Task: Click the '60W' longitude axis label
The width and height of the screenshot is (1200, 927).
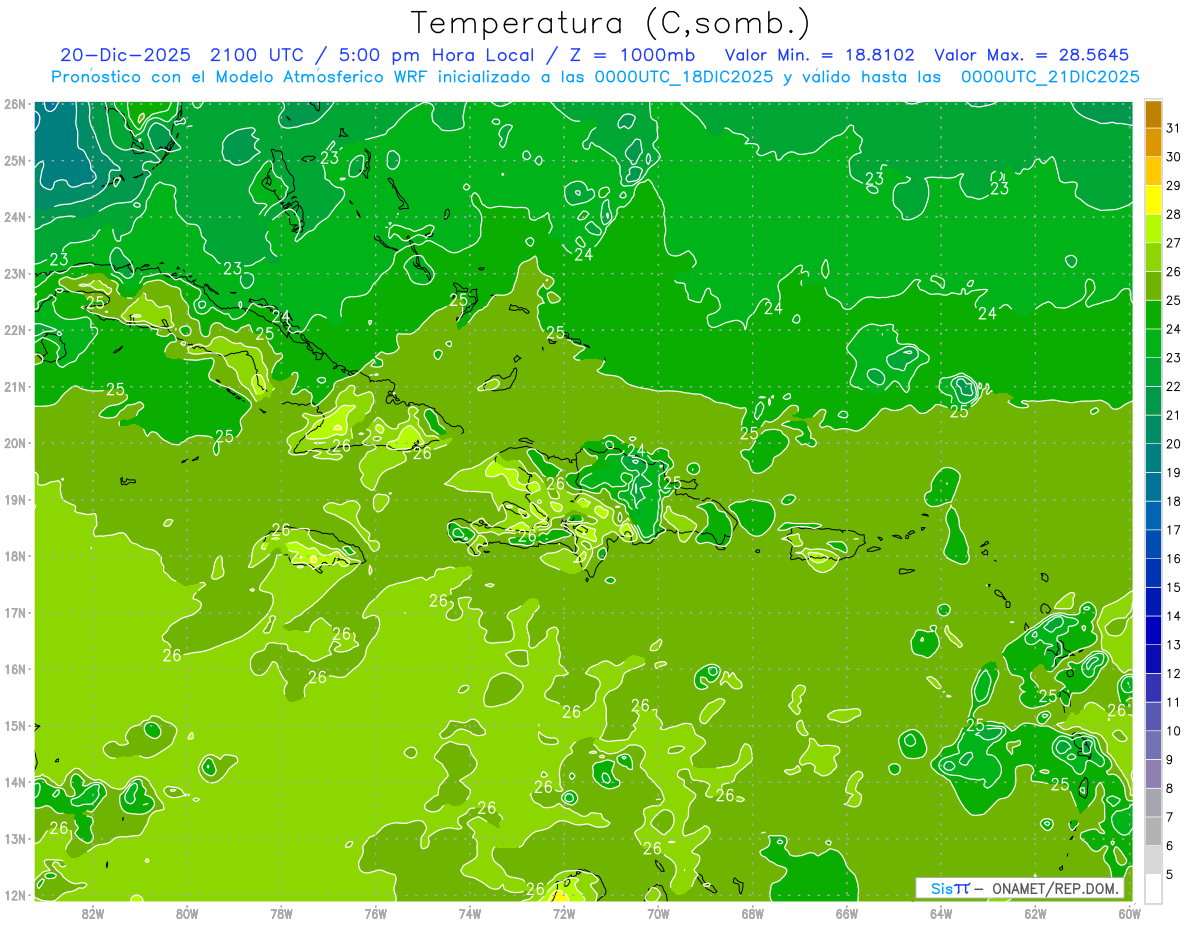Action: 1129,914
